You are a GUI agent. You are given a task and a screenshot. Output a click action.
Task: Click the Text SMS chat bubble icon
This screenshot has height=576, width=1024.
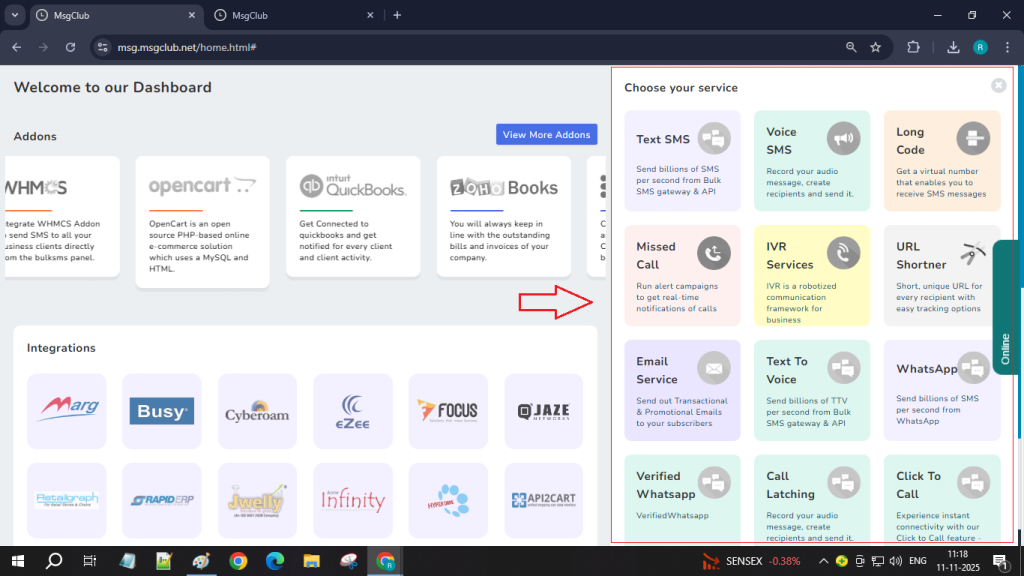tap(712, 137)
